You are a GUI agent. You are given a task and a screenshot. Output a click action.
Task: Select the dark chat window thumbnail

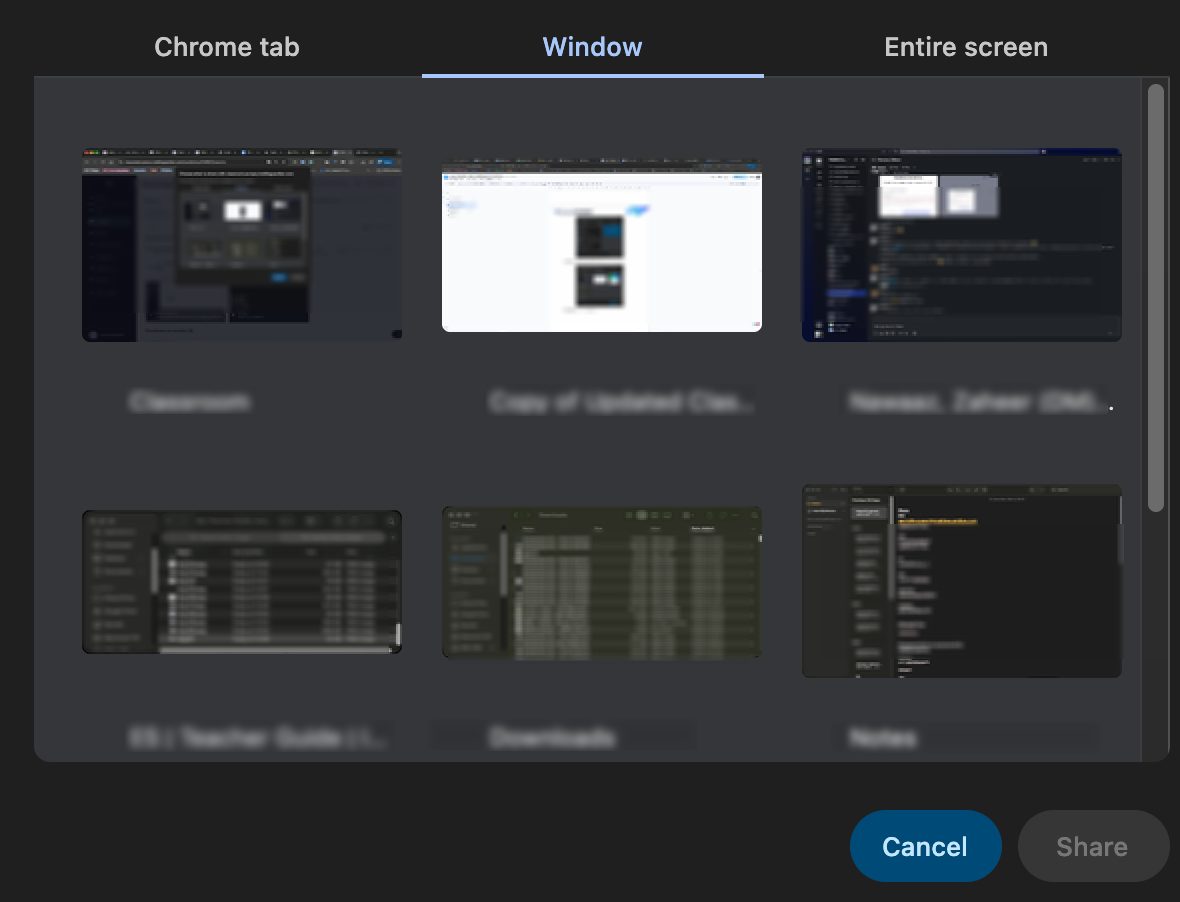point(962,244)
